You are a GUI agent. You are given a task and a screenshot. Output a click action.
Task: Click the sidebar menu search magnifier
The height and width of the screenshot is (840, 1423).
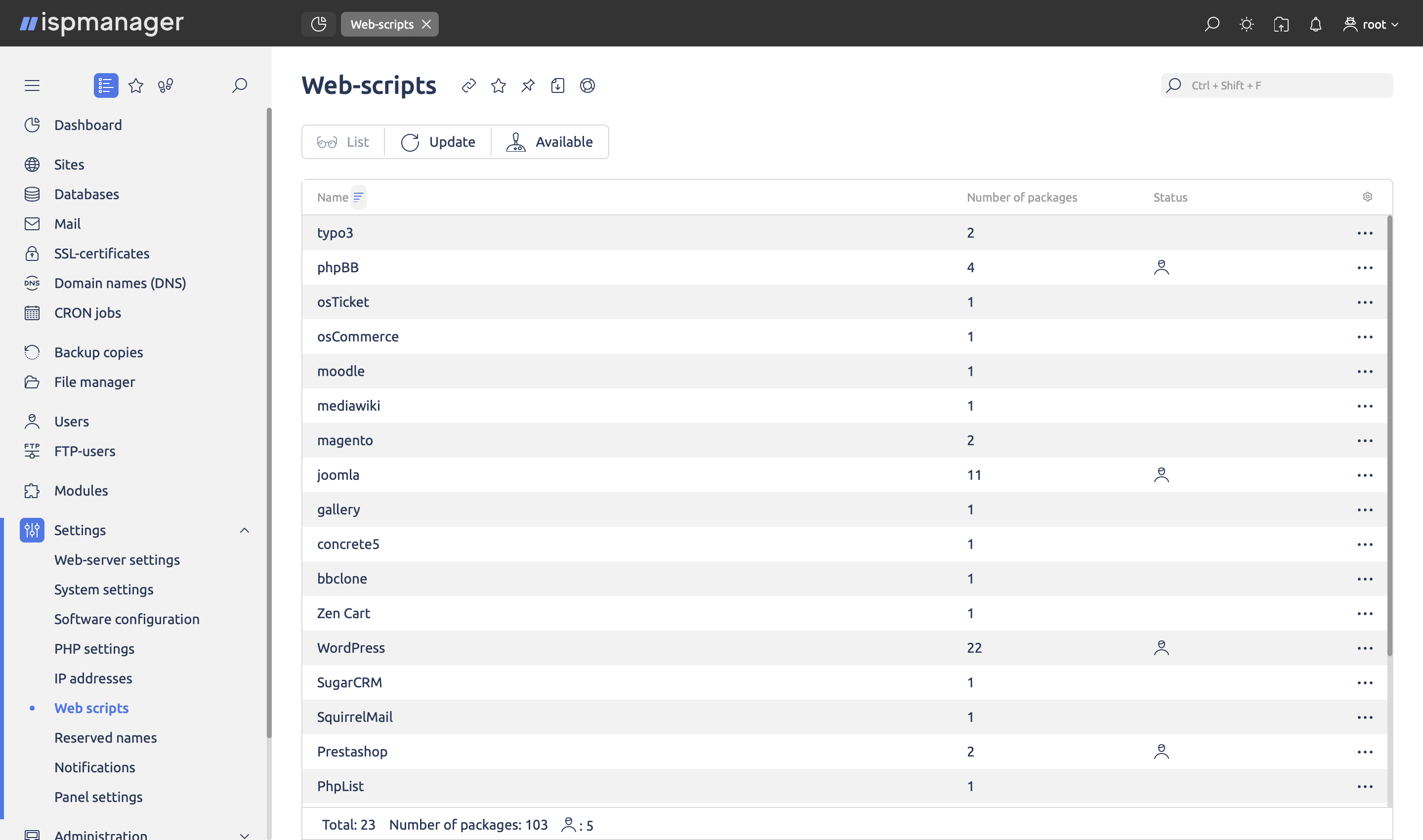click(x=240, y=85)
